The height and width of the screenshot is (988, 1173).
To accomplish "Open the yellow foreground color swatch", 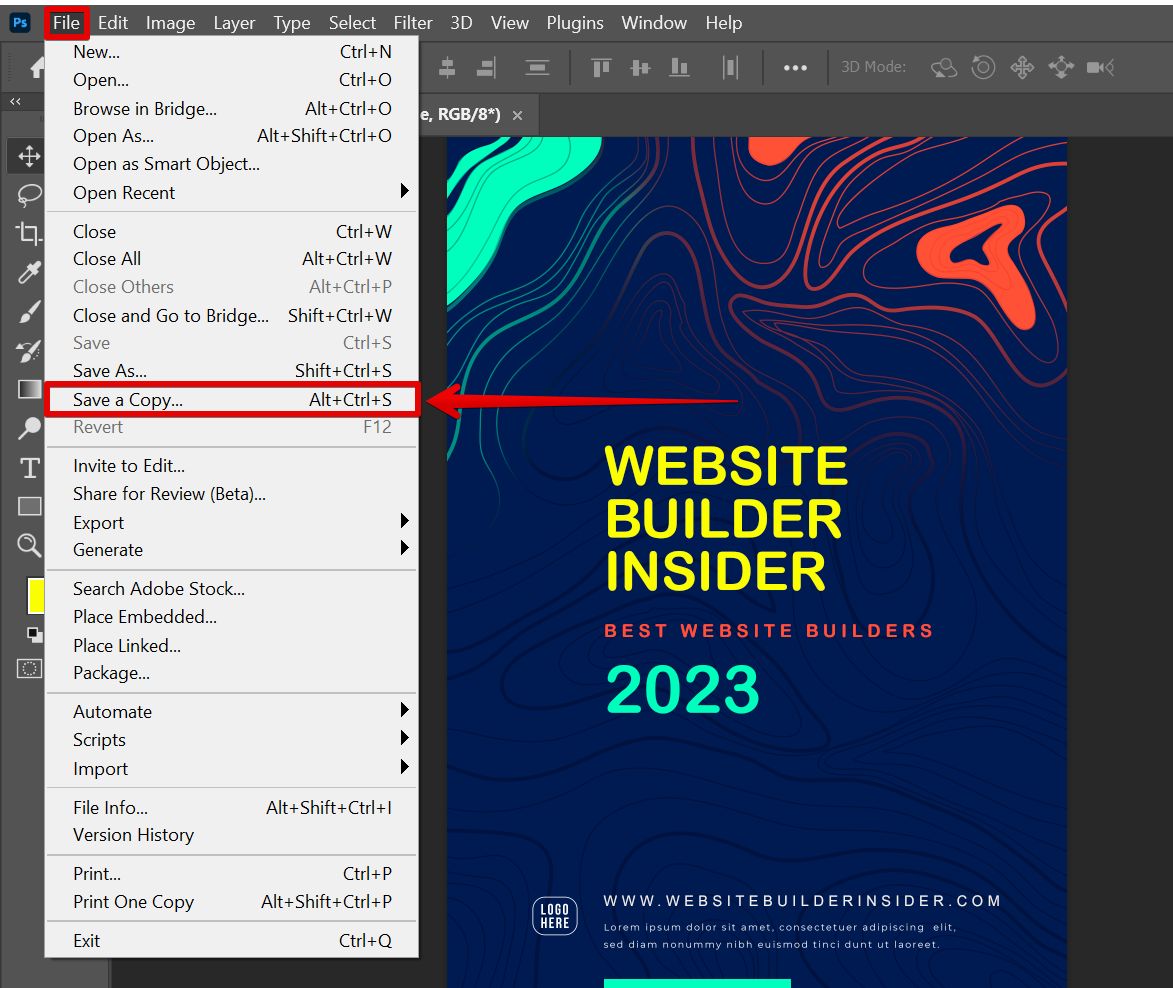I will coord(35,596).
